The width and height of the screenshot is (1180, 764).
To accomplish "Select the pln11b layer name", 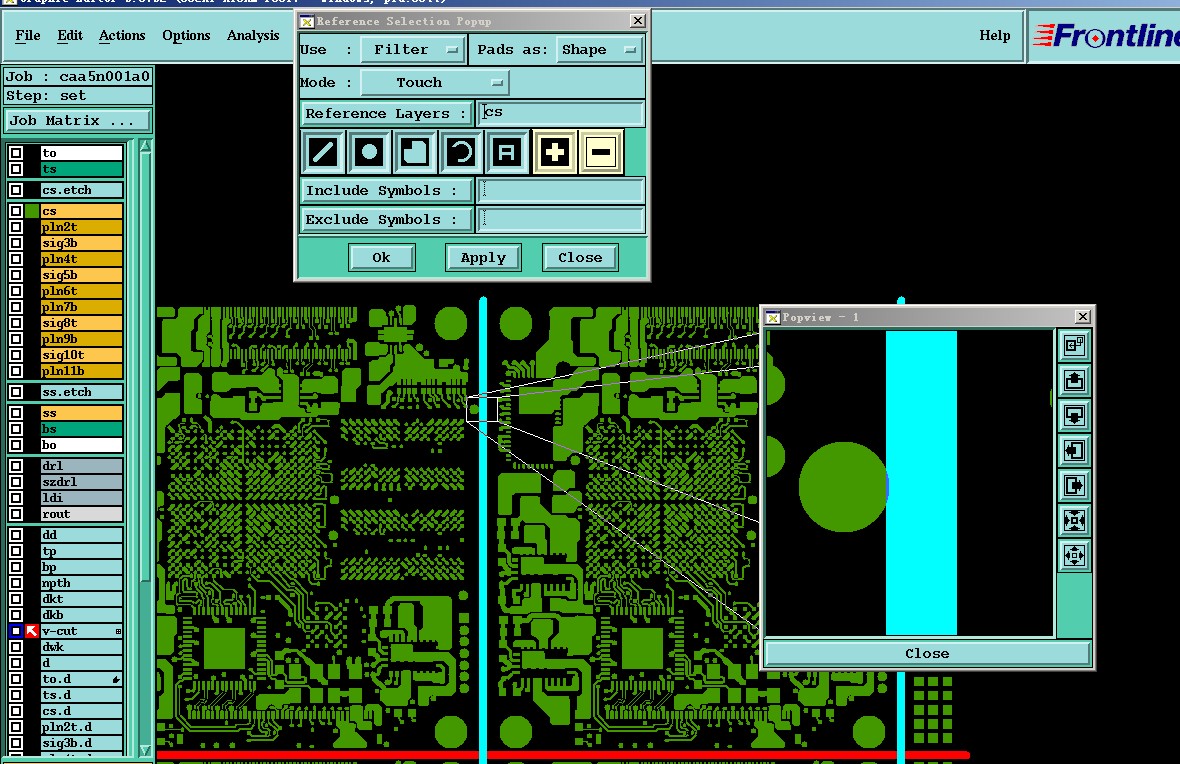I will pyautogui.click(x=81, y=371).
